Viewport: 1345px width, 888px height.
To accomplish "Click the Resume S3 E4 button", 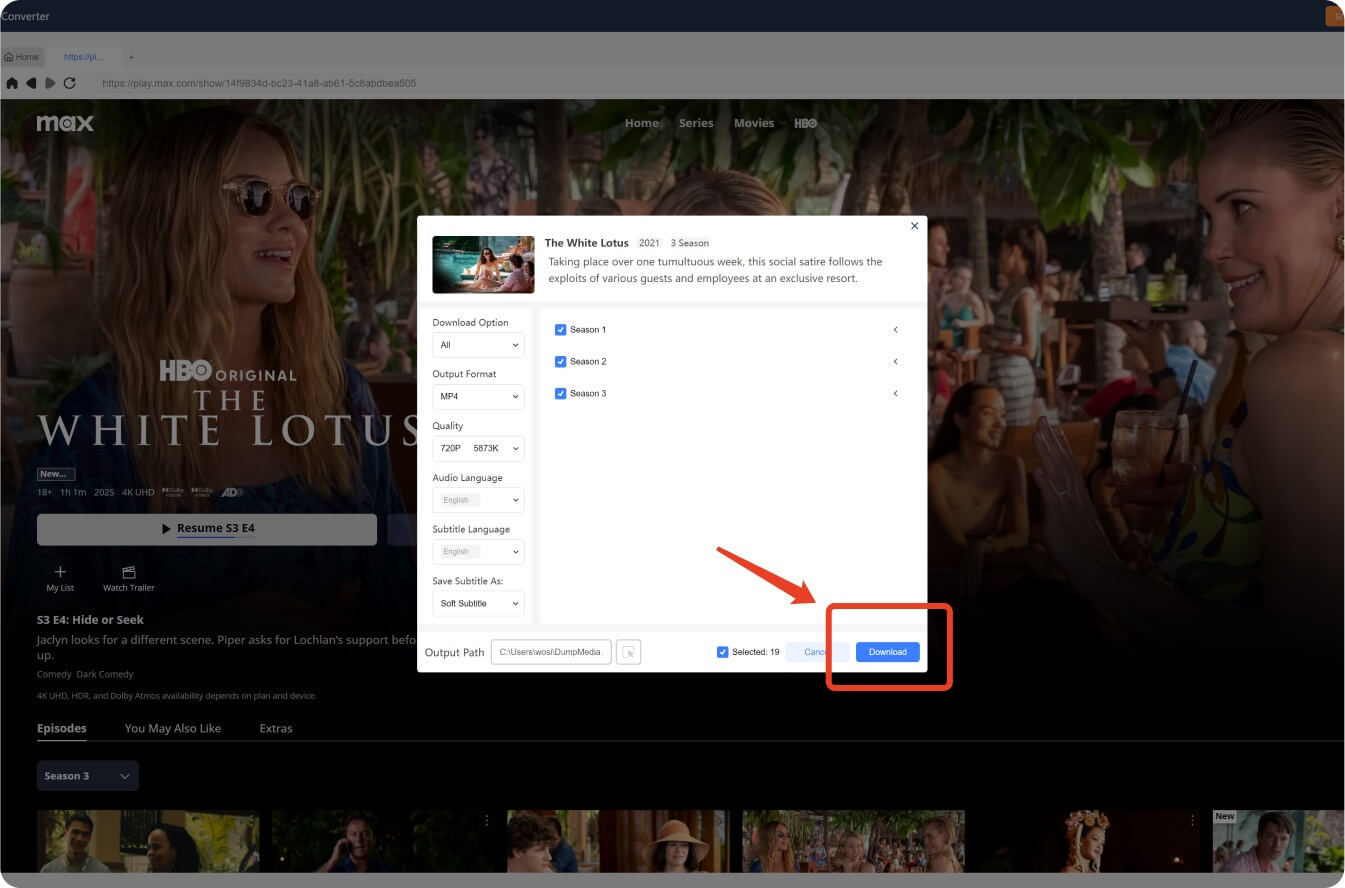I will pos(207,529).
